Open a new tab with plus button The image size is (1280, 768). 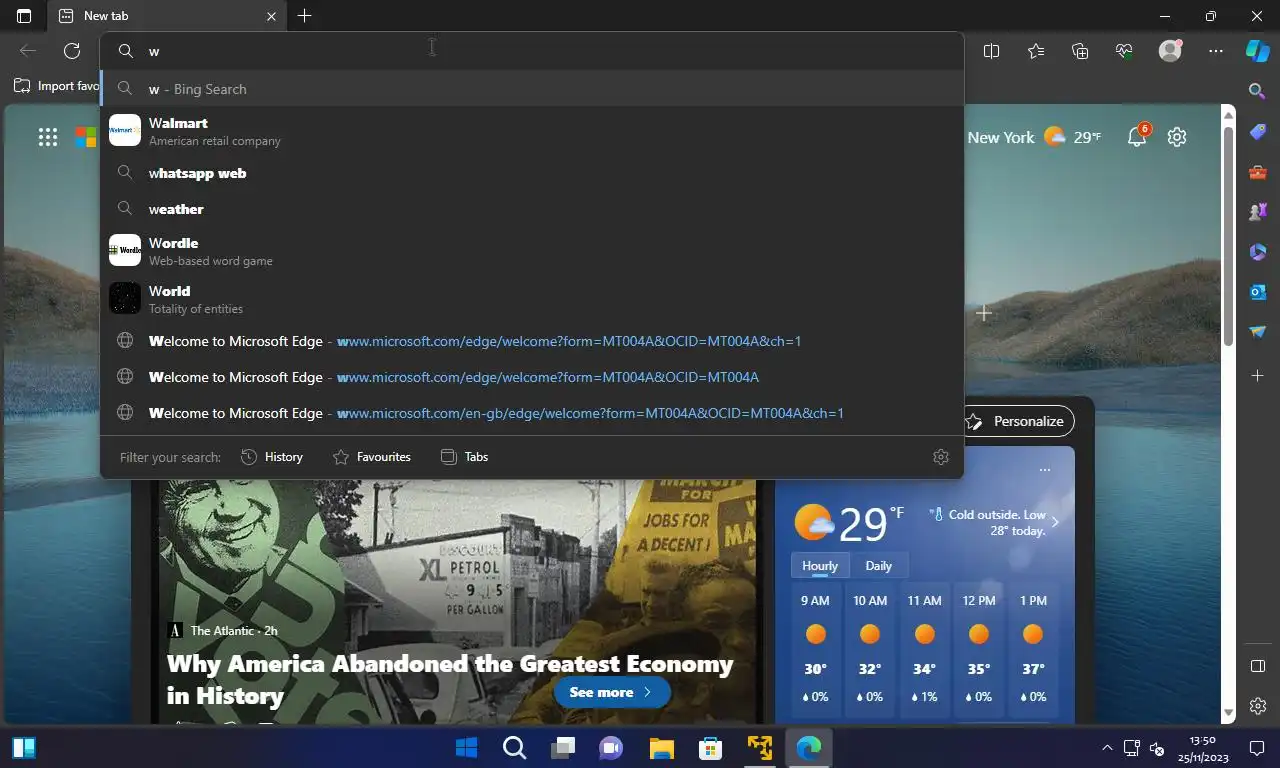(x=305, y=16)
